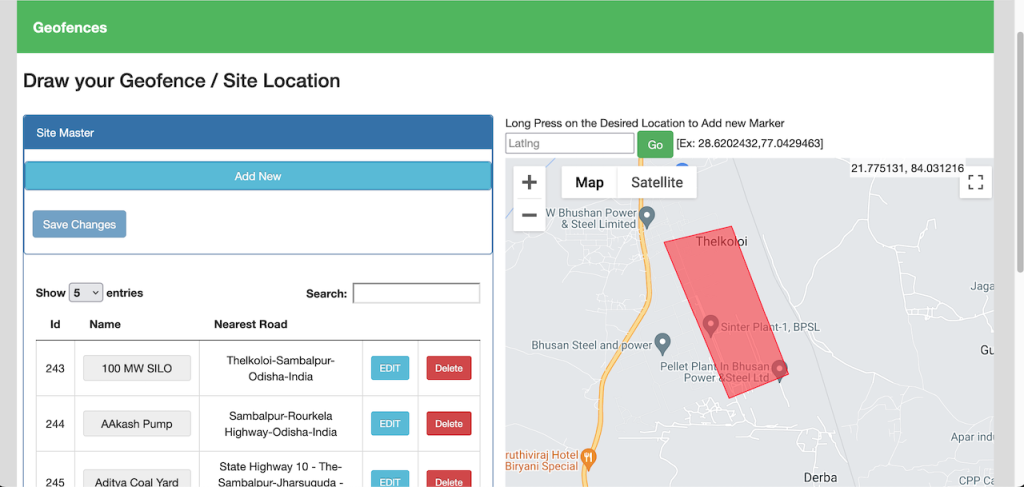Image resolution: width=1024 pixels, height=487 pixels.
Task: Click the Pellet Plant map marker
Action: [780, 369]
